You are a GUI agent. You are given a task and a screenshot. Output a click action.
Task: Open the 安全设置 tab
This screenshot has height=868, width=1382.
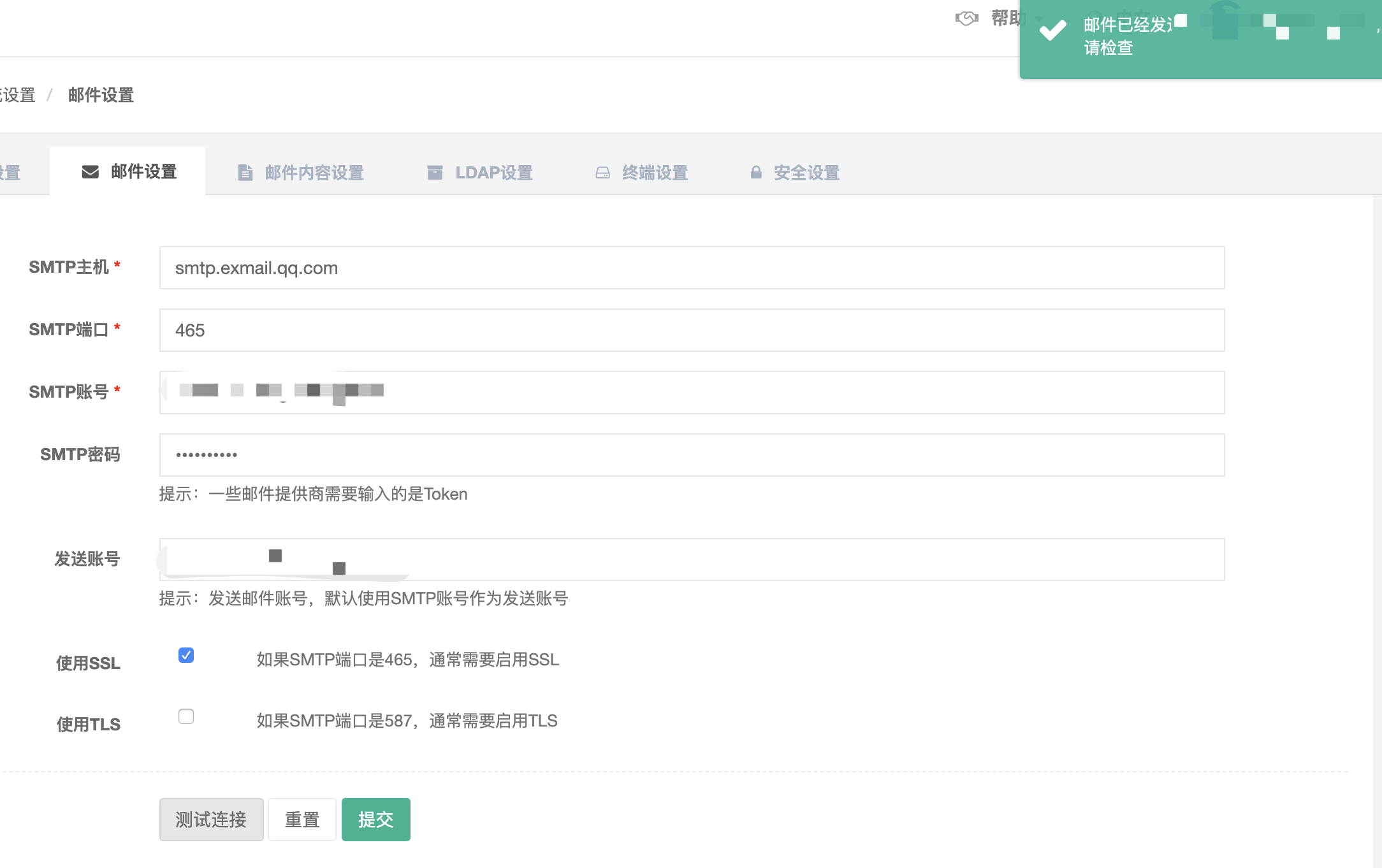[795, 173]
